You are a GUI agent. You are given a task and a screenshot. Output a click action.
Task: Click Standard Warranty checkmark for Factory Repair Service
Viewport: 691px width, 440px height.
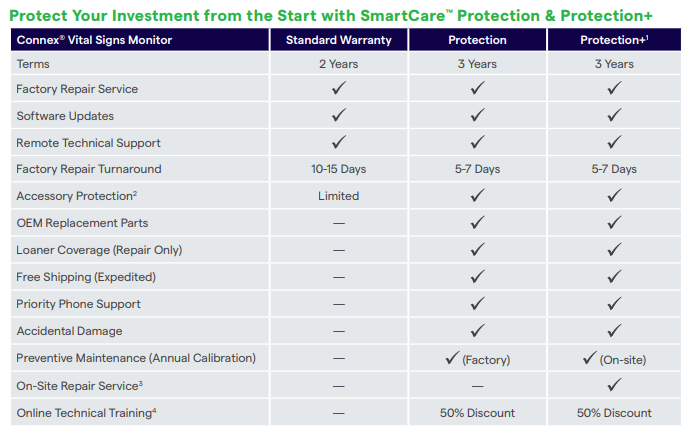tap(339, 89)
